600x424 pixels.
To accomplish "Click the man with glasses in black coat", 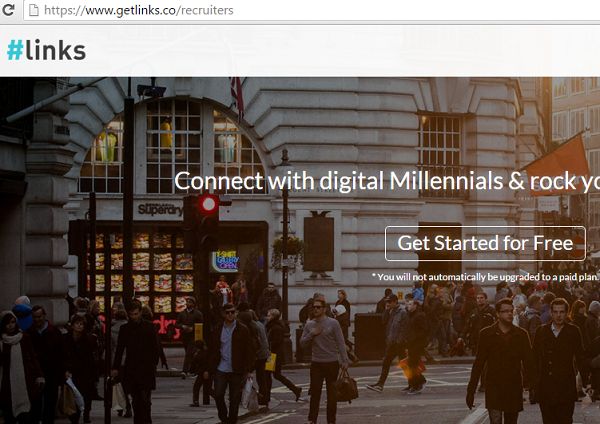I will [501, 362].
